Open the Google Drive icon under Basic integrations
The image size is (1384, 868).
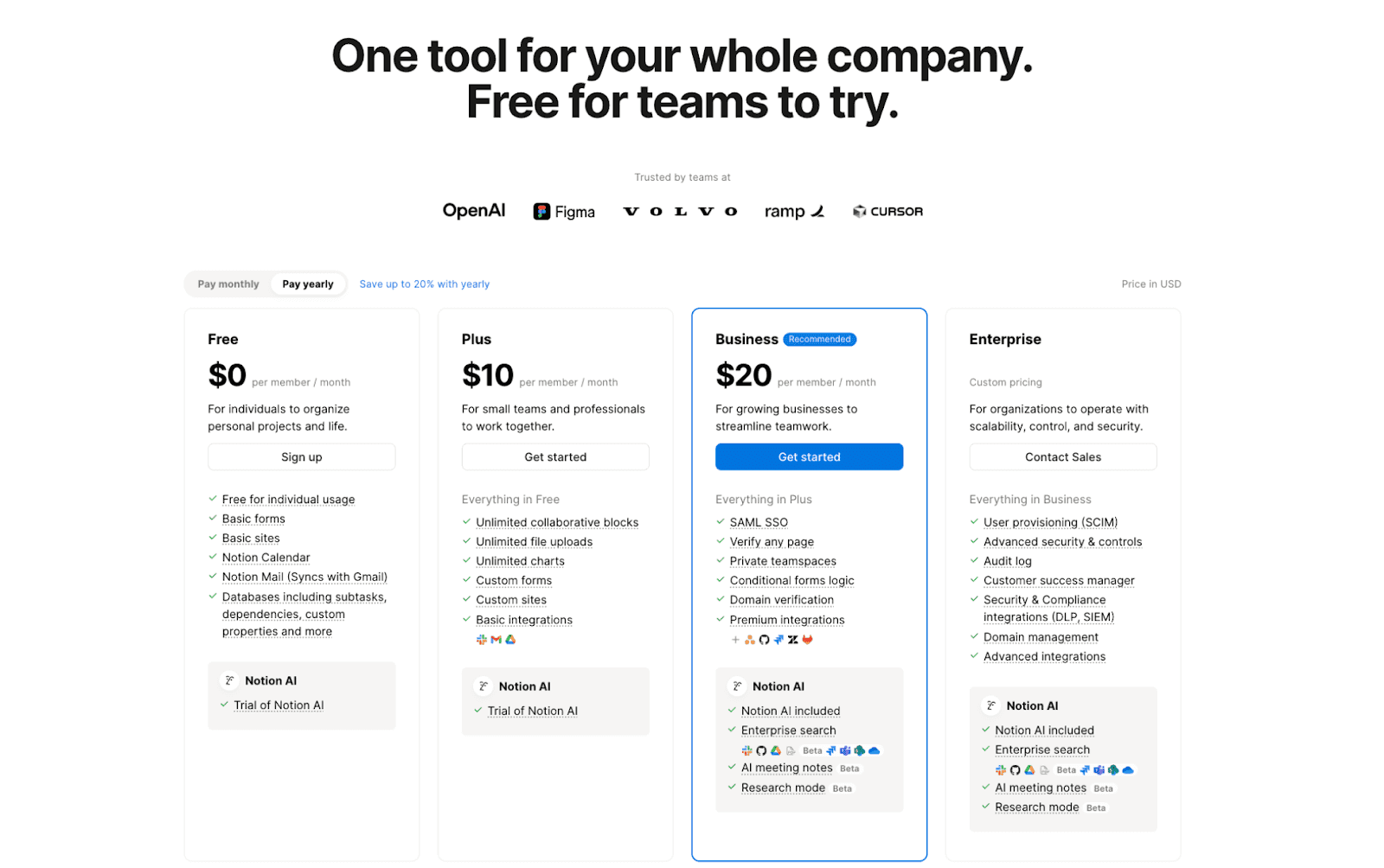(510, 639)
